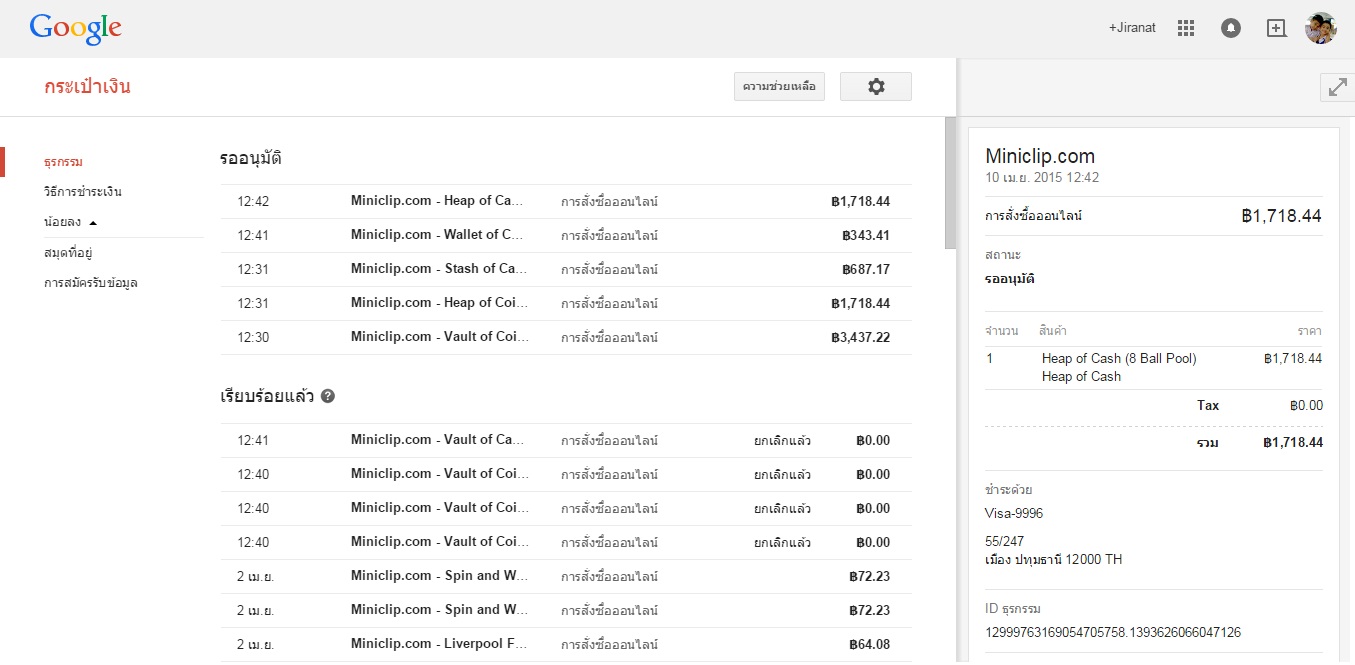Select ธุรกรรม in the sidebar
The width and height of the screenshot is (1355, 665).
coord(63,162)
